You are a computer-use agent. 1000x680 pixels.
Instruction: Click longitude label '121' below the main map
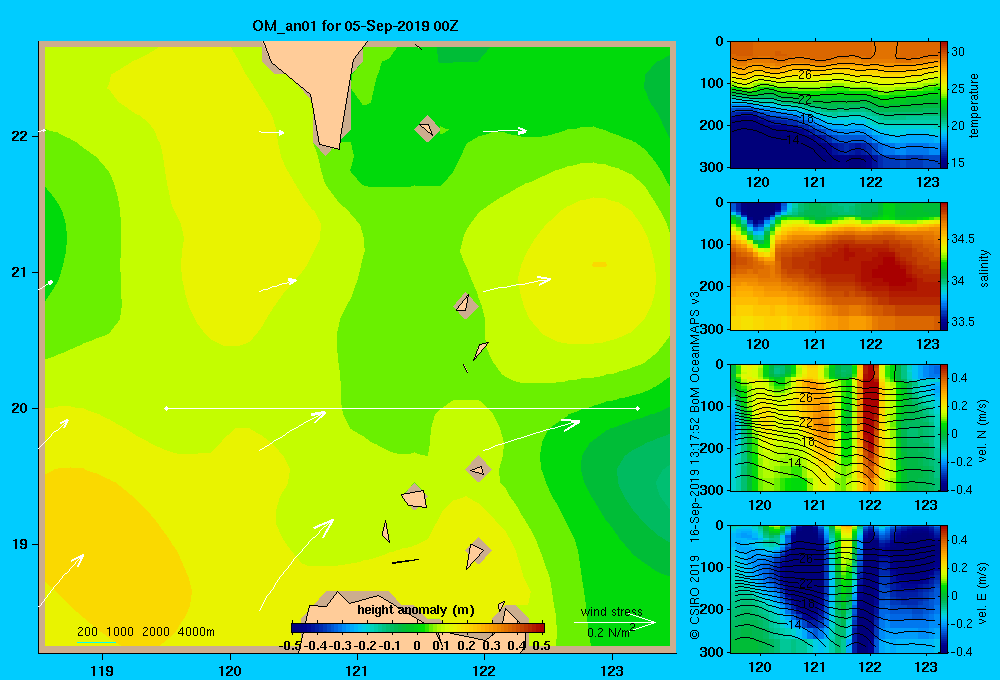click(x=357, y=670)
